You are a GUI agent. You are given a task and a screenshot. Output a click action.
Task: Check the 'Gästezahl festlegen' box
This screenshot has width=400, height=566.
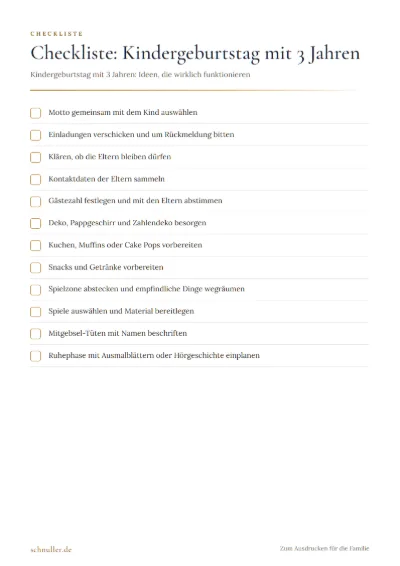click(35, 201)
